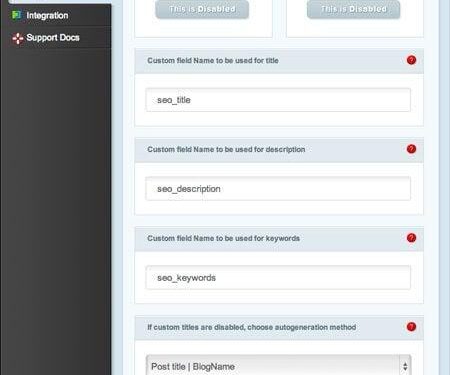The height and width of the screenshot is (375, 450).
Task: Focus the seo_title input field
Action: click(x=278, y=100)
